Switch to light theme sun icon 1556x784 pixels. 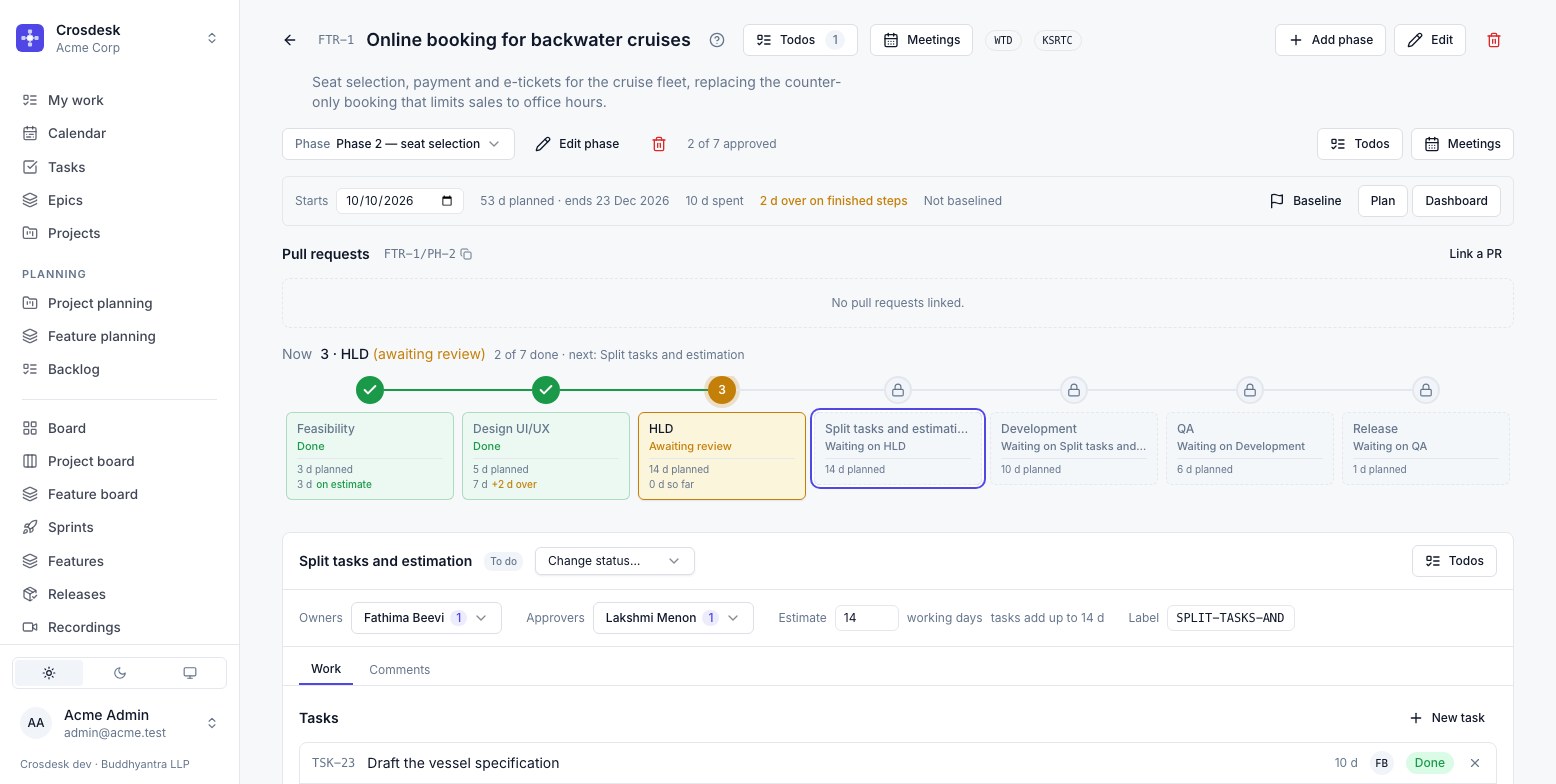click(49, 673)
